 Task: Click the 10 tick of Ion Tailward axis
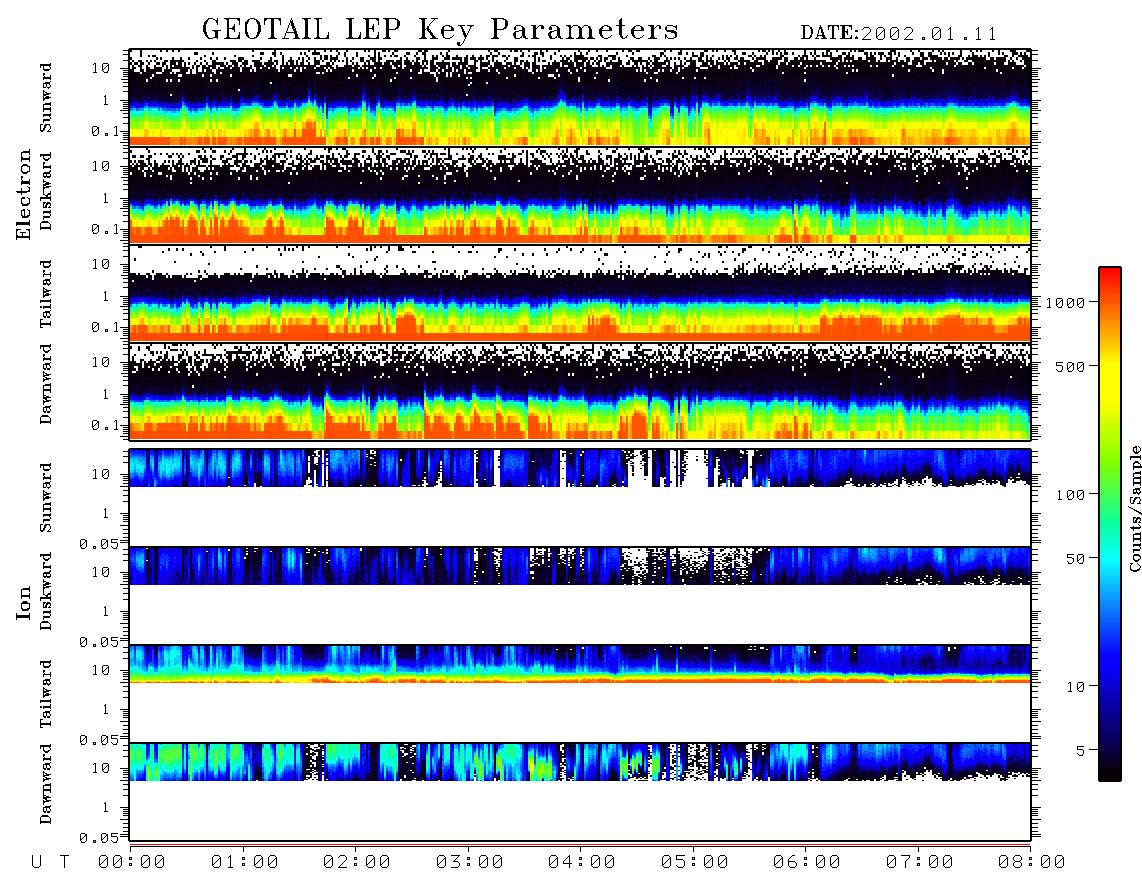pos(101,670)
